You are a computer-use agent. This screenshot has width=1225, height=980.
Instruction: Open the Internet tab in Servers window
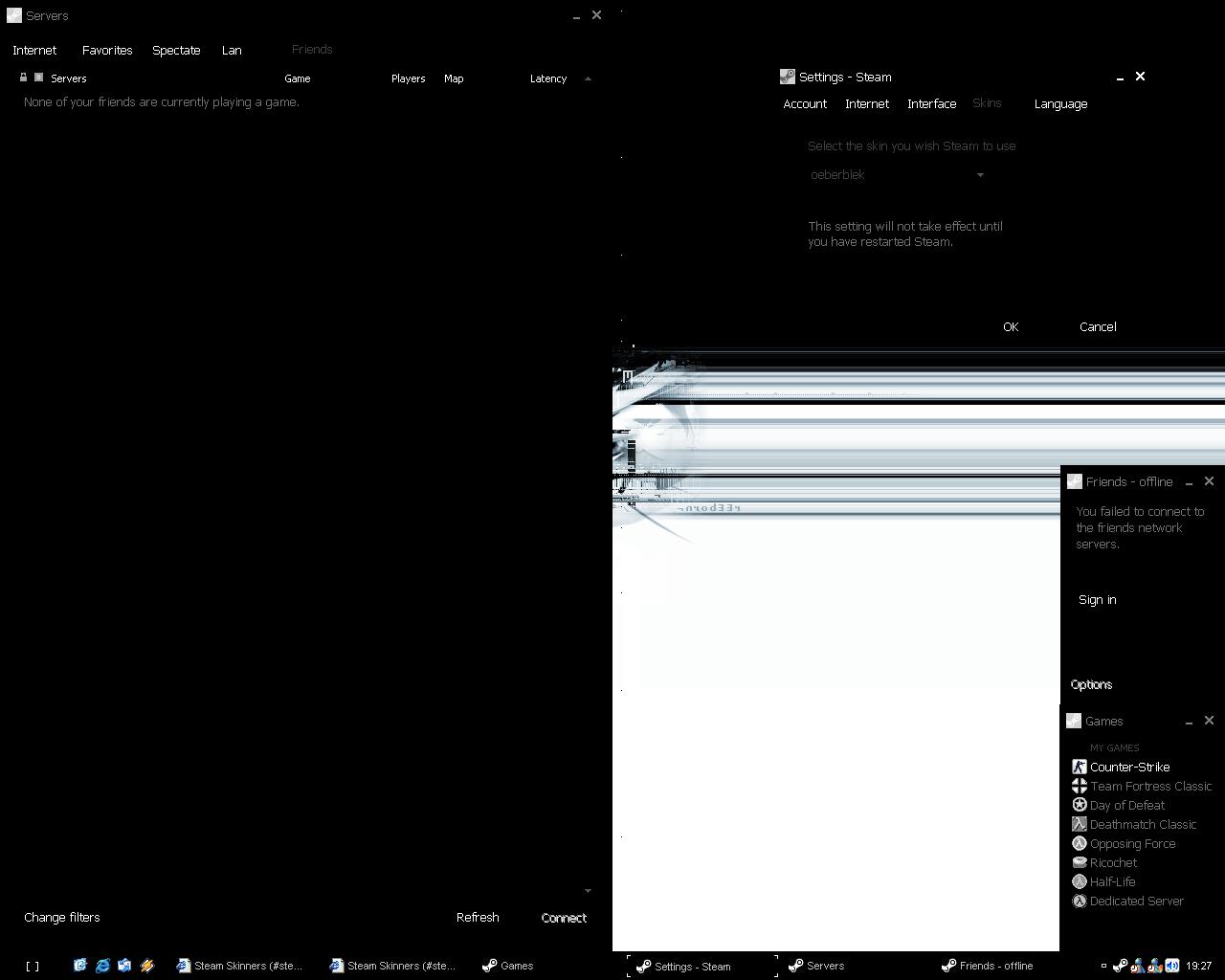click(34, 50)
